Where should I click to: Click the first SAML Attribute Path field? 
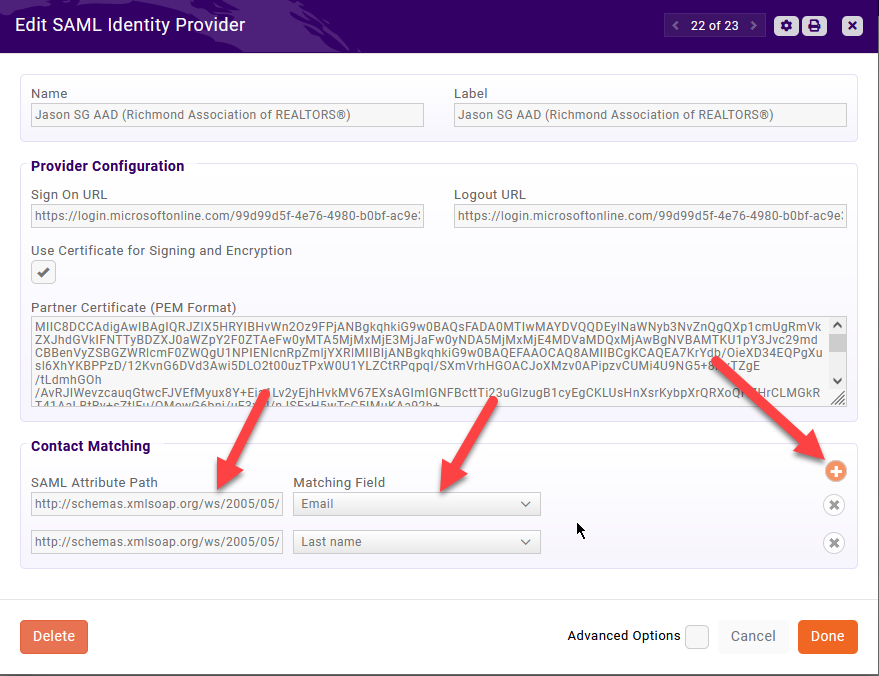[156, 504]
